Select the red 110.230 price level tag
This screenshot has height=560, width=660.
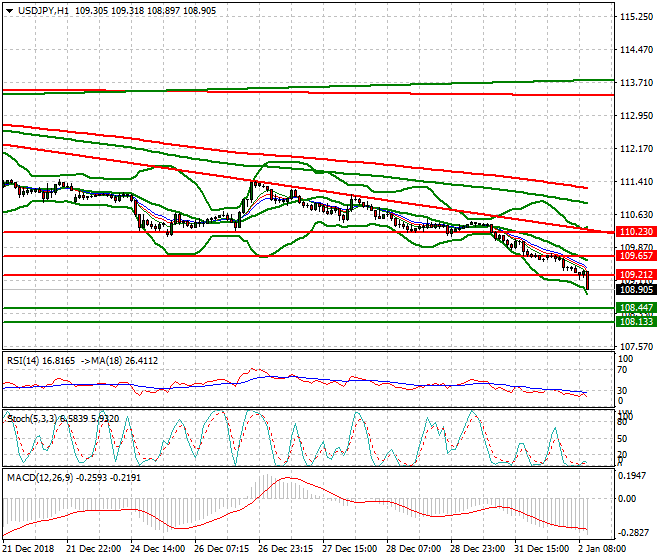[x=636, y=232]
